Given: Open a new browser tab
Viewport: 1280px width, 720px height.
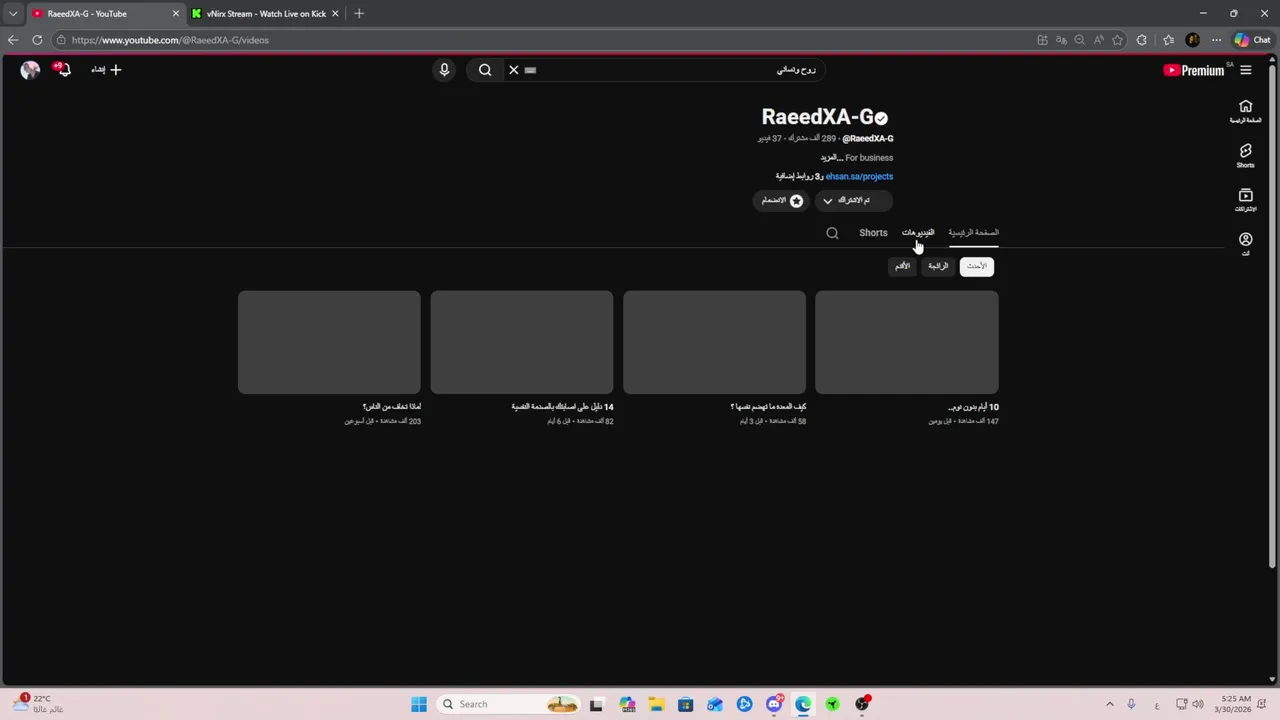Looking at the screenshot, I should [x=359, y=14].
